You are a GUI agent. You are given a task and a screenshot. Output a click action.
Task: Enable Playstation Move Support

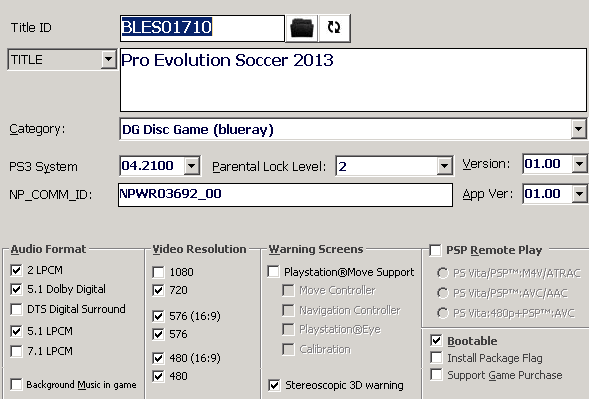pyautogui.click(x=273, y=272)
